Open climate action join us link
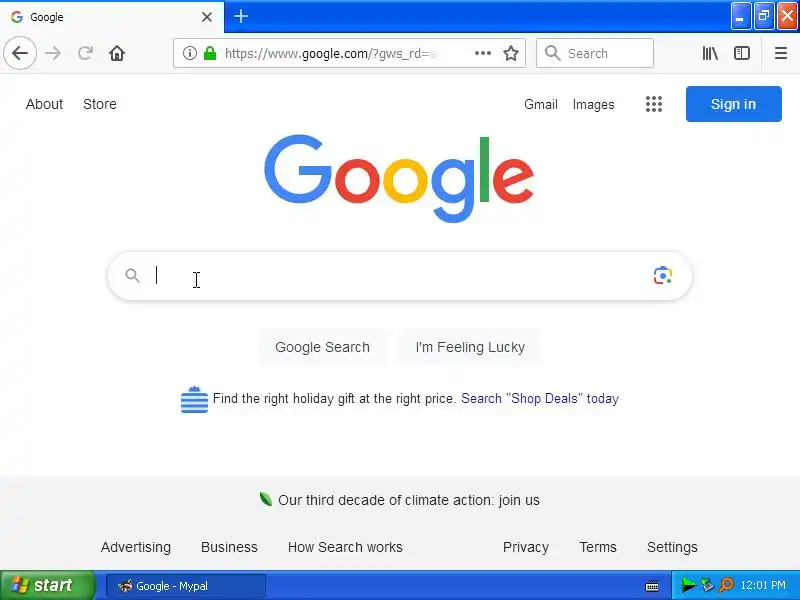The image size is (800, 600). coord(409,500)
